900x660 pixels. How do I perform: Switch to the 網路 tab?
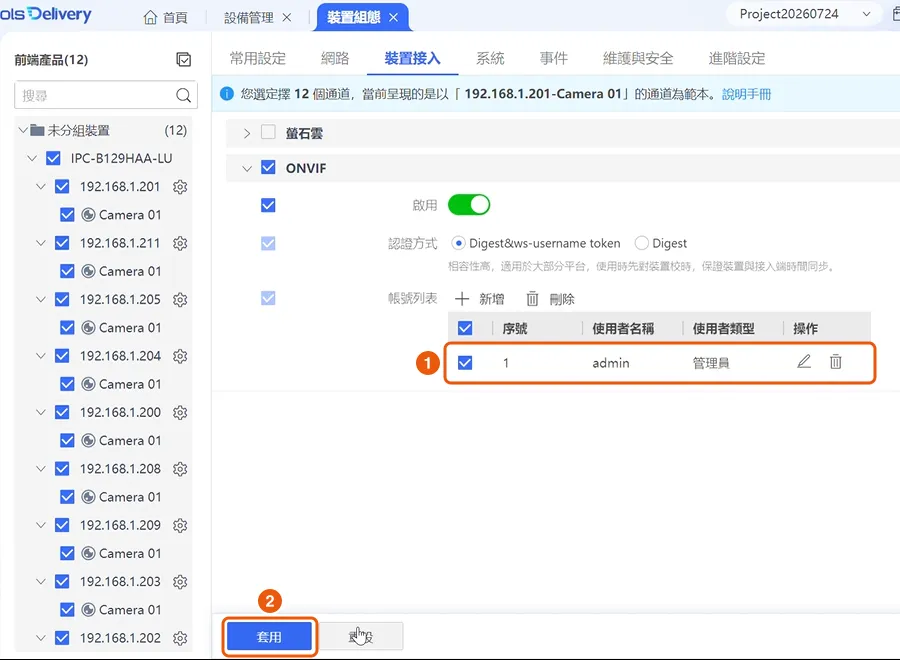335,59
